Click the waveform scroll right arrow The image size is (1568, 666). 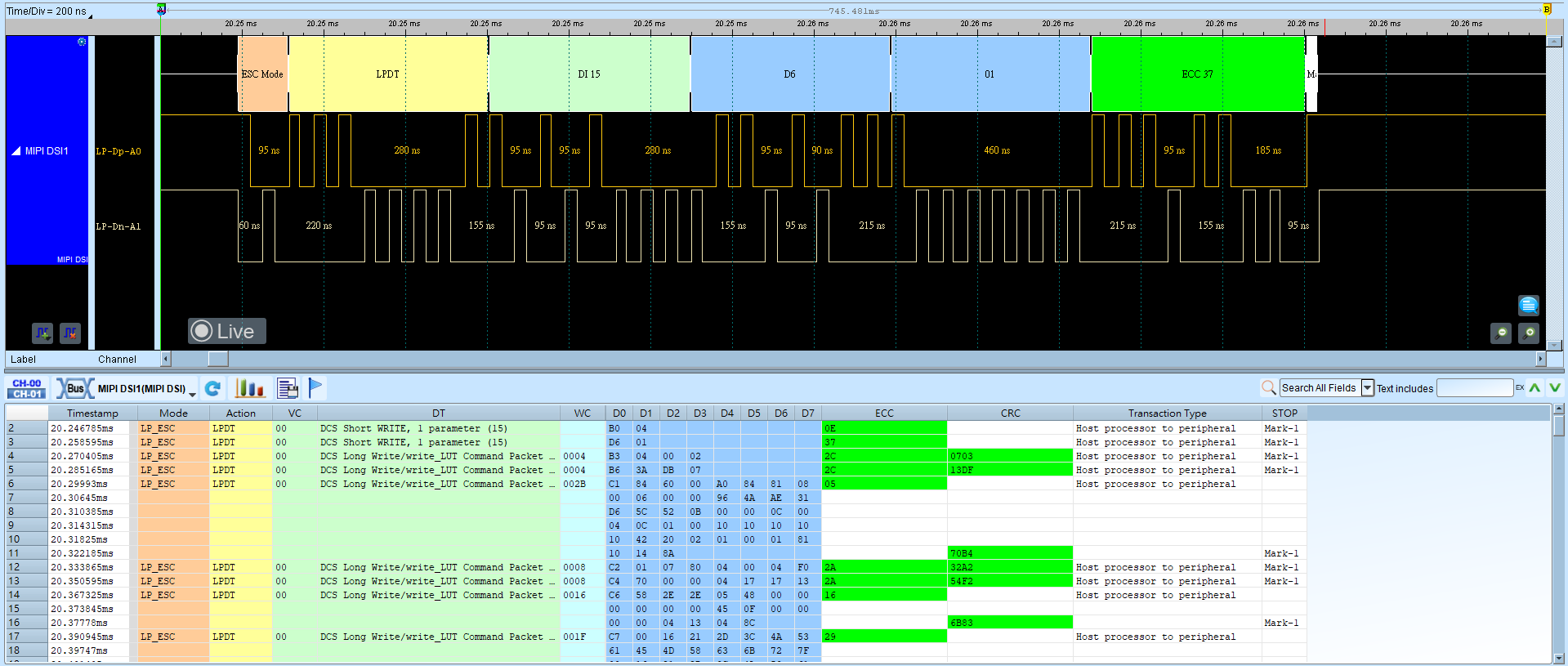tap(1540, 359)
